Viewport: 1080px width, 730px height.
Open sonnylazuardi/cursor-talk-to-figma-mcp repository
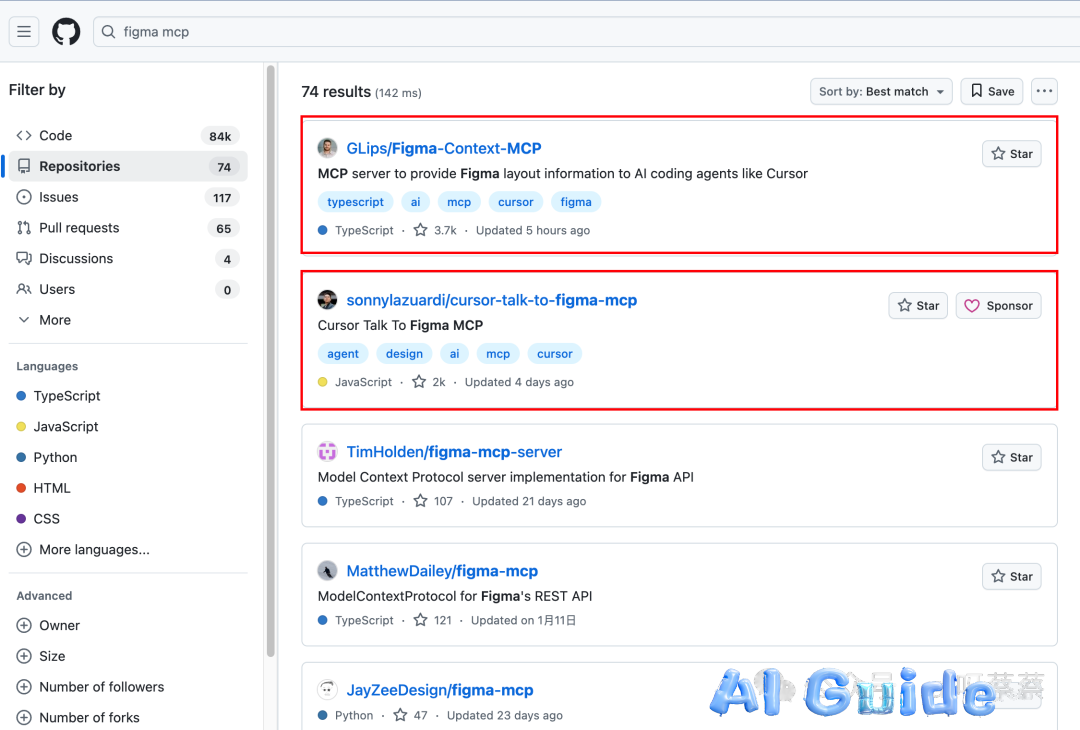pyautogui.click(x=492, y=300)
